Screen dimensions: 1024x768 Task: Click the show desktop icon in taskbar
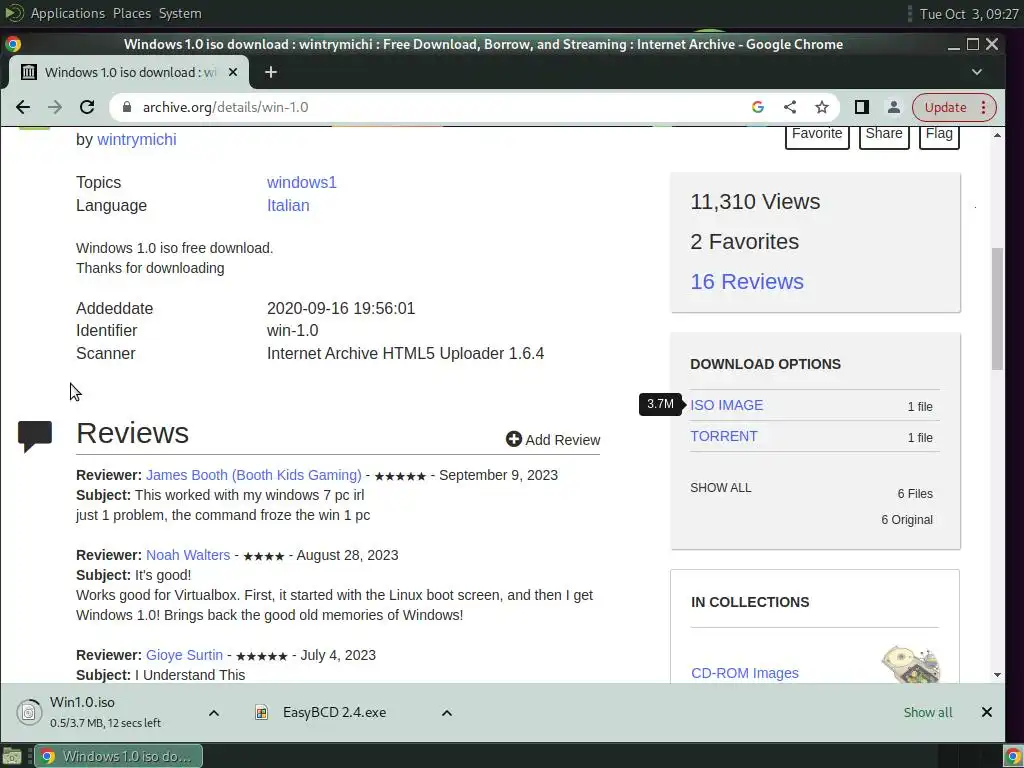(12, 757)
